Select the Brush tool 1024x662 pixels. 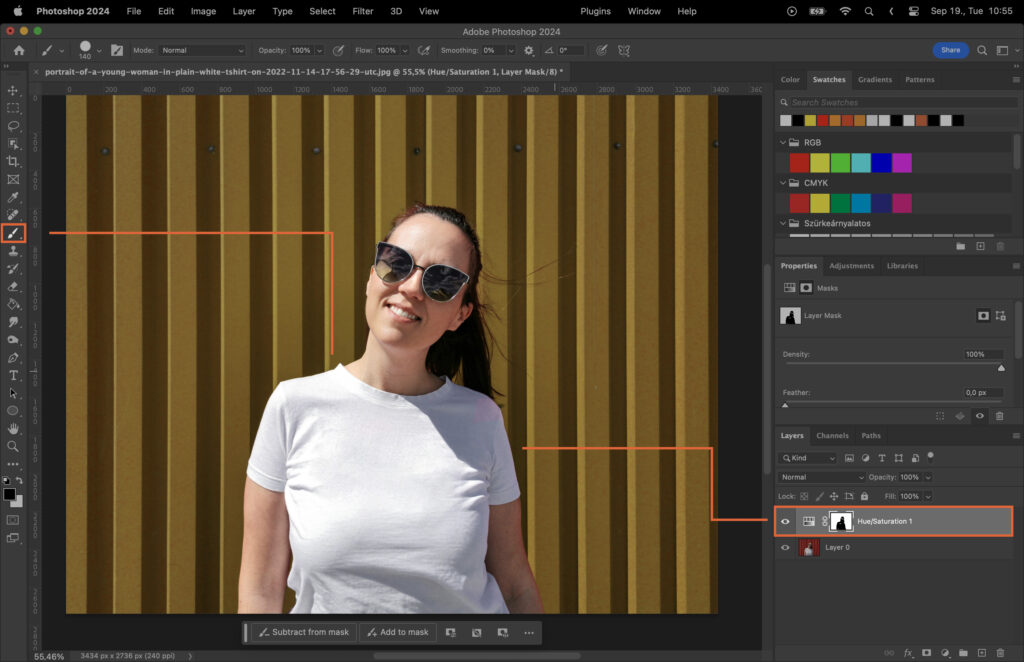[13, 232]
